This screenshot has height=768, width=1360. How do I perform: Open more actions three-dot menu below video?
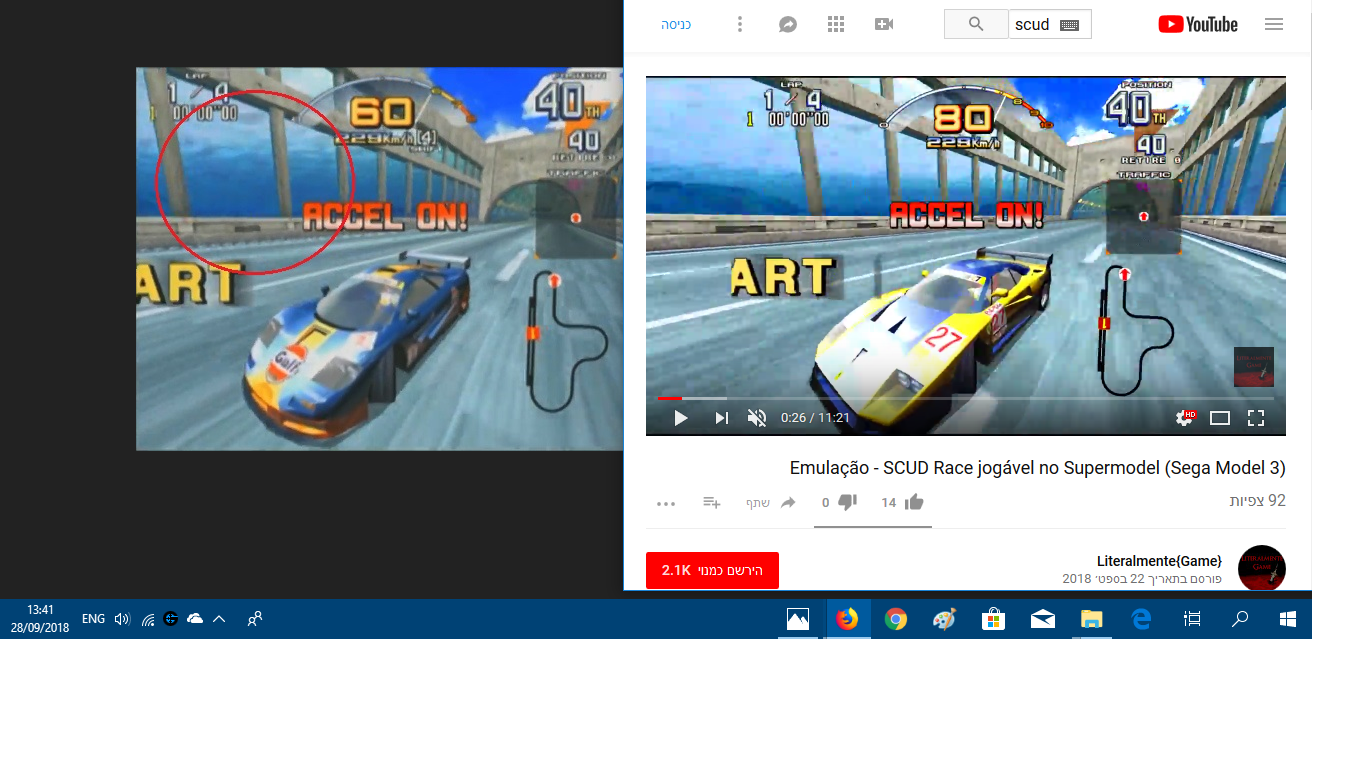pos(666,503)
